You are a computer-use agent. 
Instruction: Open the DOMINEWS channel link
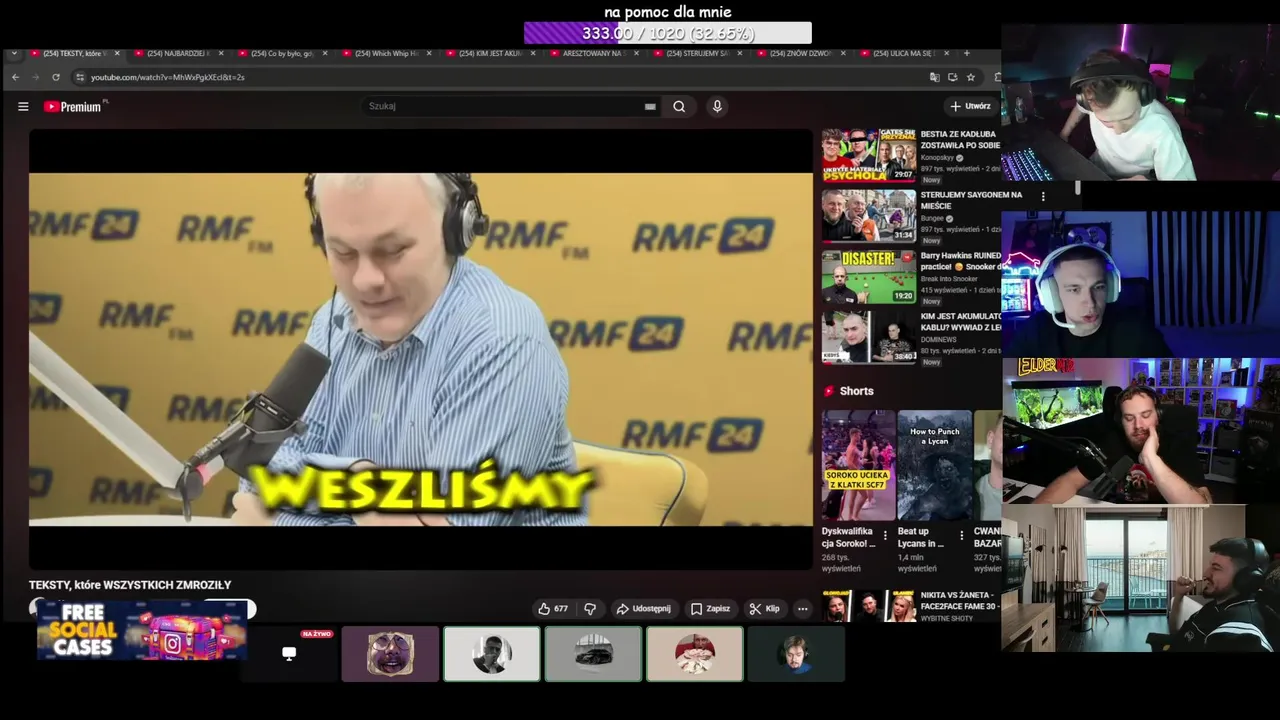tap(940, 339)
